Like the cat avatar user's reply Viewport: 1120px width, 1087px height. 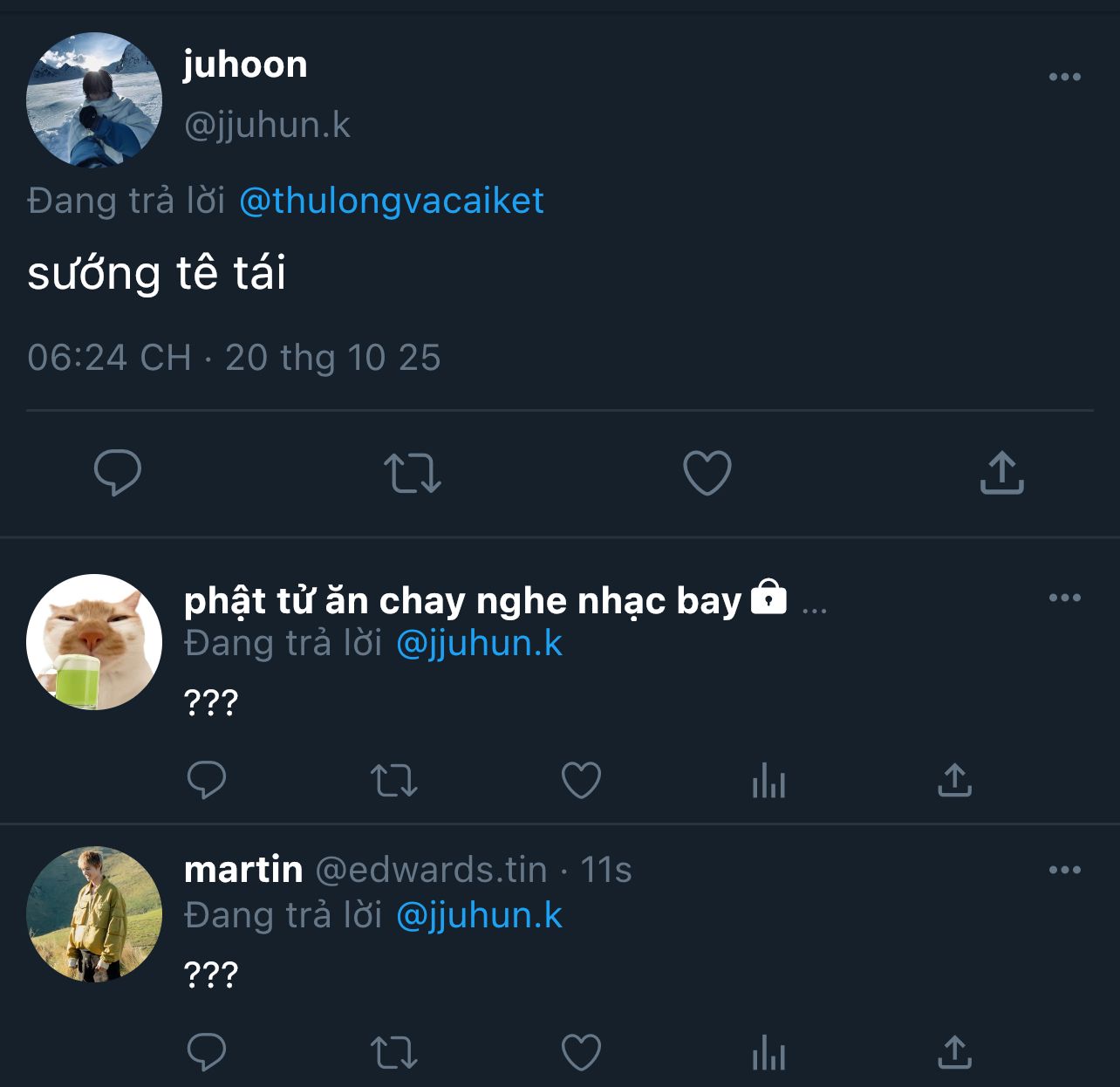(581, 780)
